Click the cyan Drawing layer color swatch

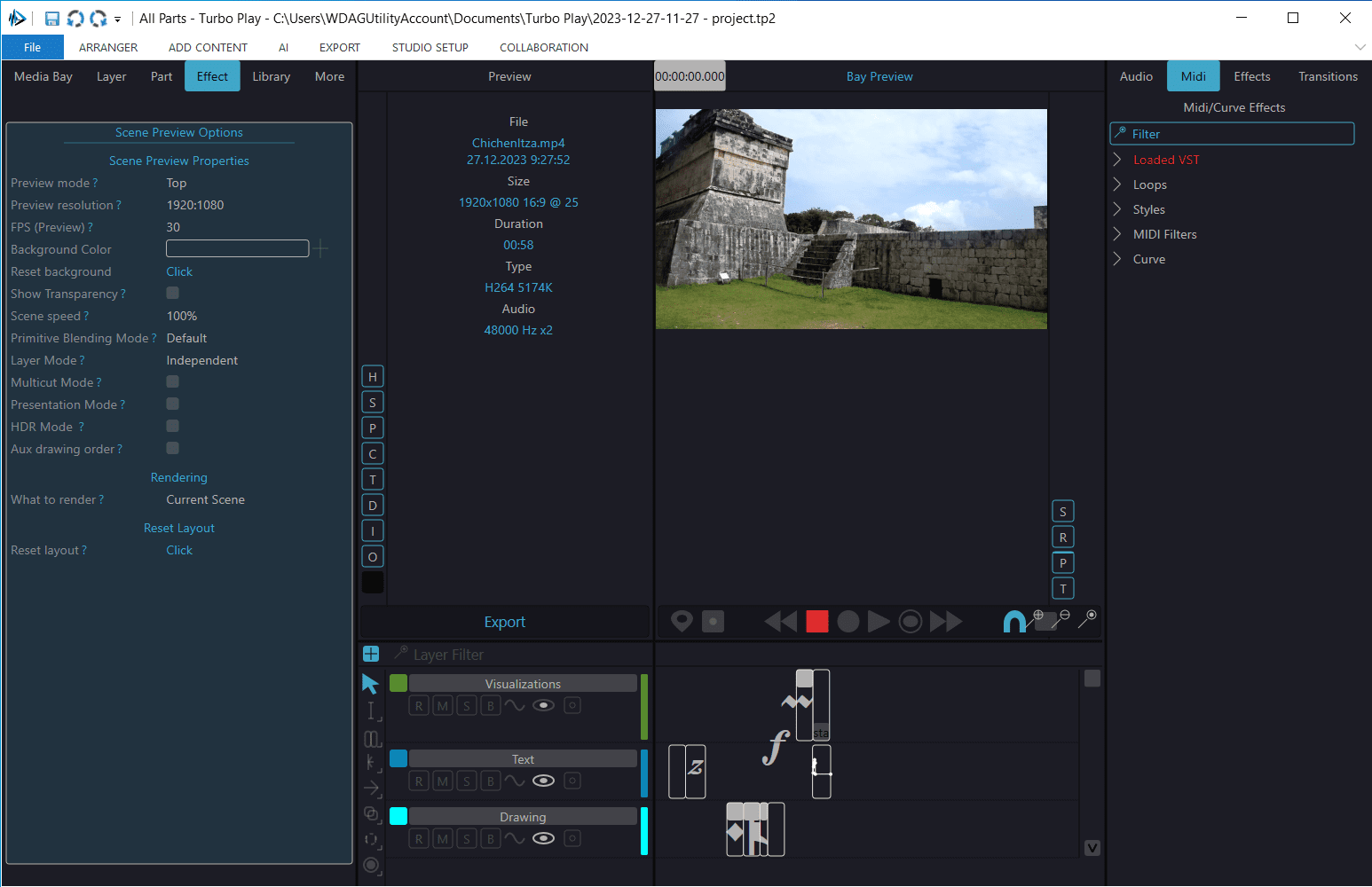pyautogui.click(x=398, y=816)
